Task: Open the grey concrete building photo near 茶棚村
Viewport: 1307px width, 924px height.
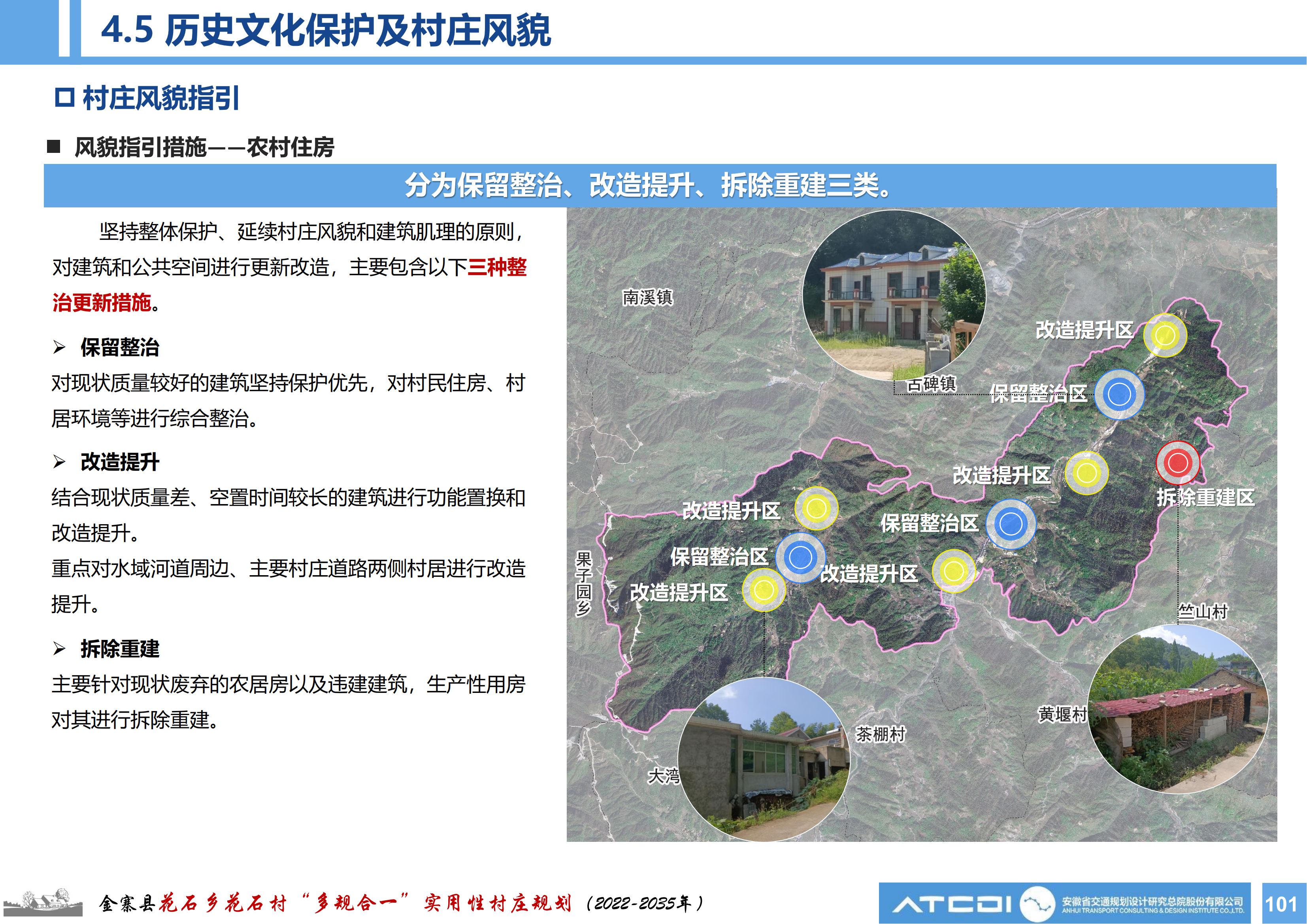Action: 764,759
